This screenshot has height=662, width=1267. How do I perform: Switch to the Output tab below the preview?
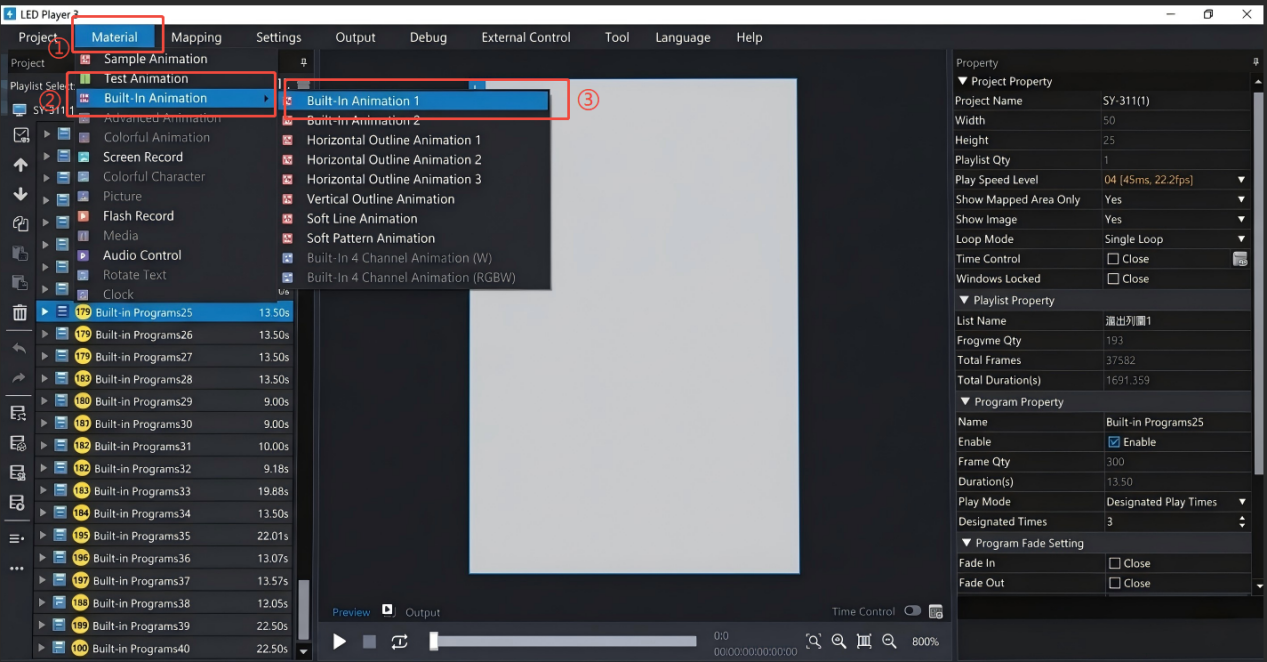(x=422, y=612)
